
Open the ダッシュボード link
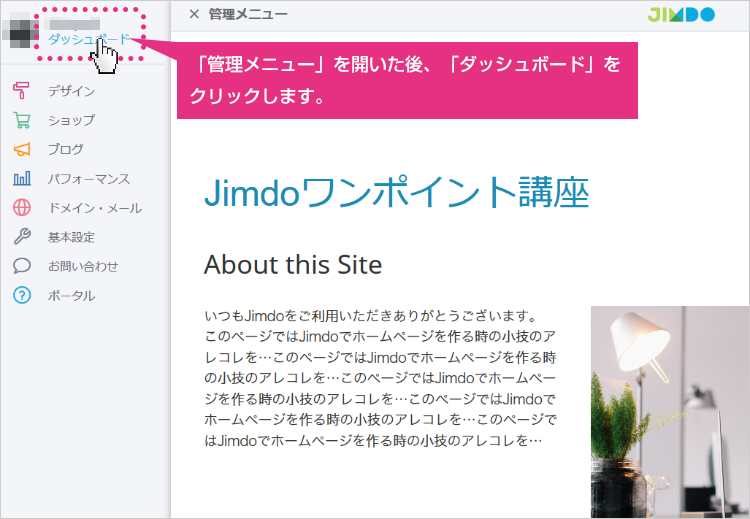[x=89, y=39]
